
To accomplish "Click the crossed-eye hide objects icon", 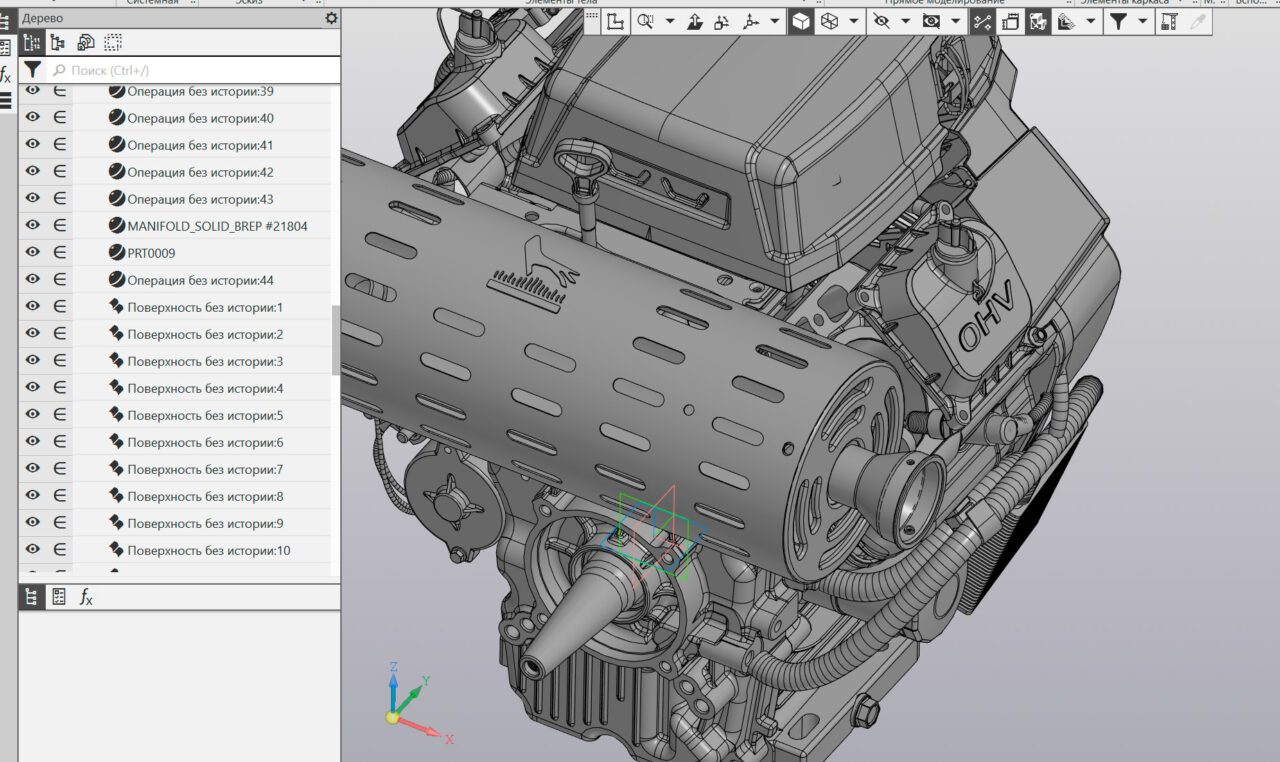I will (x=881, y=21).
